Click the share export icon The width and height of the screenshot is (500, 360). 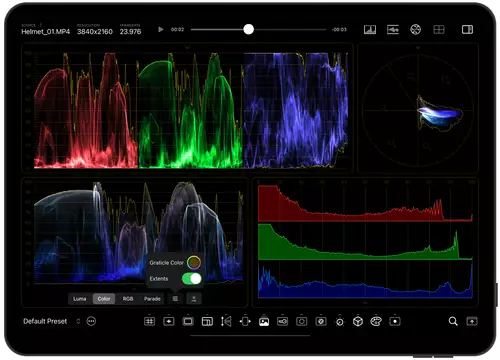pyautogui.click(x=472, y=321)
